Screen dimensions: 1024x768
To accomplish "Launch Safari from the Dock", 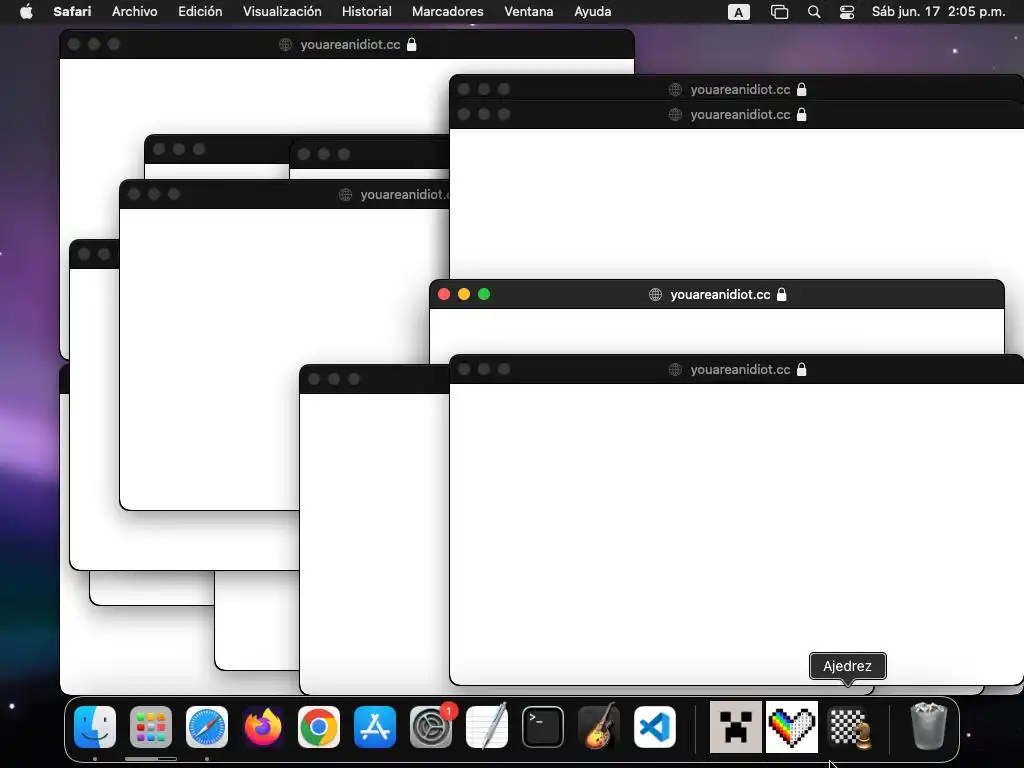I will pyautogui.click(x=207, y=727).
